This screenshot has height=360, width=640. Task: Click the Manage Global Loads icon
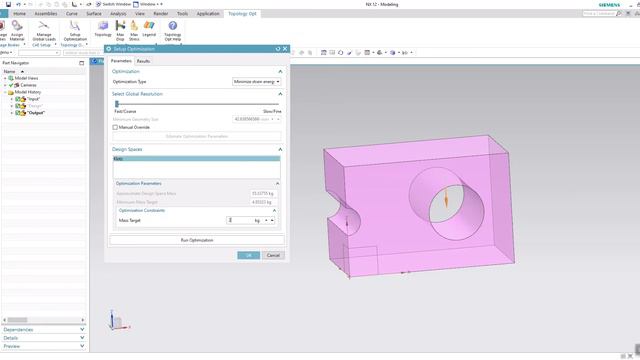[x=44, y=31]
